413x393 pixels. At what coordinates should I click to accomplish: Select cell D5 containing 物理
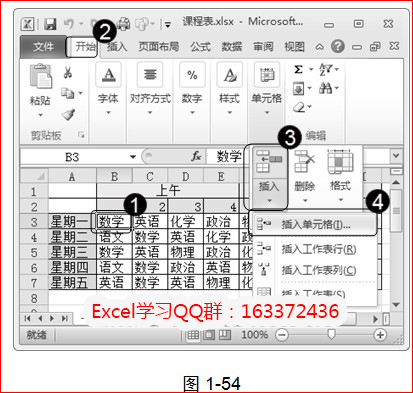click(186, 252)
